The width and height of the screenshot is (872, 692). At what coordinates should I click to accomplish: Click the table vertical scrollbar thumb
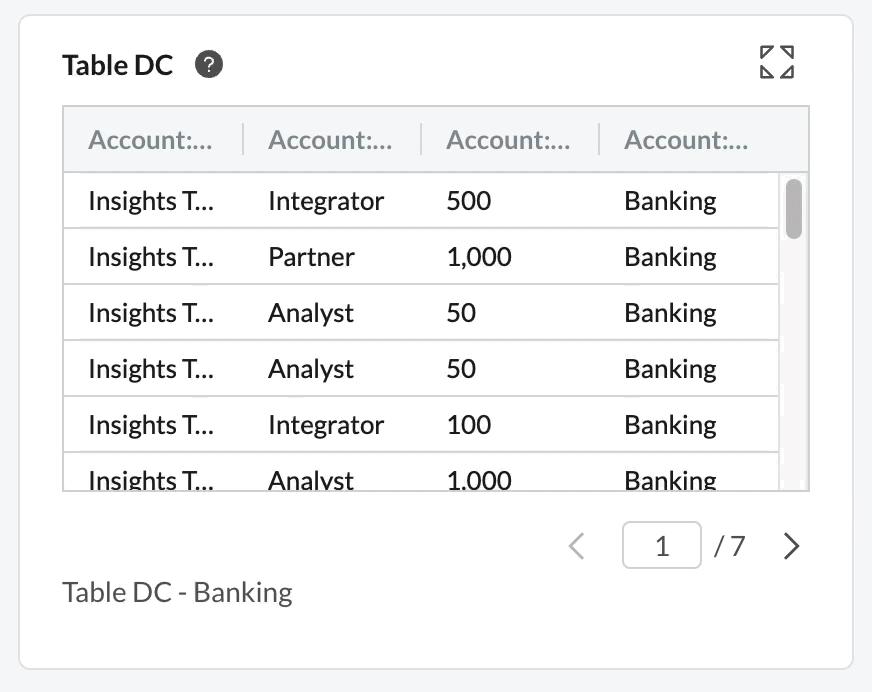tap(794, 209)
